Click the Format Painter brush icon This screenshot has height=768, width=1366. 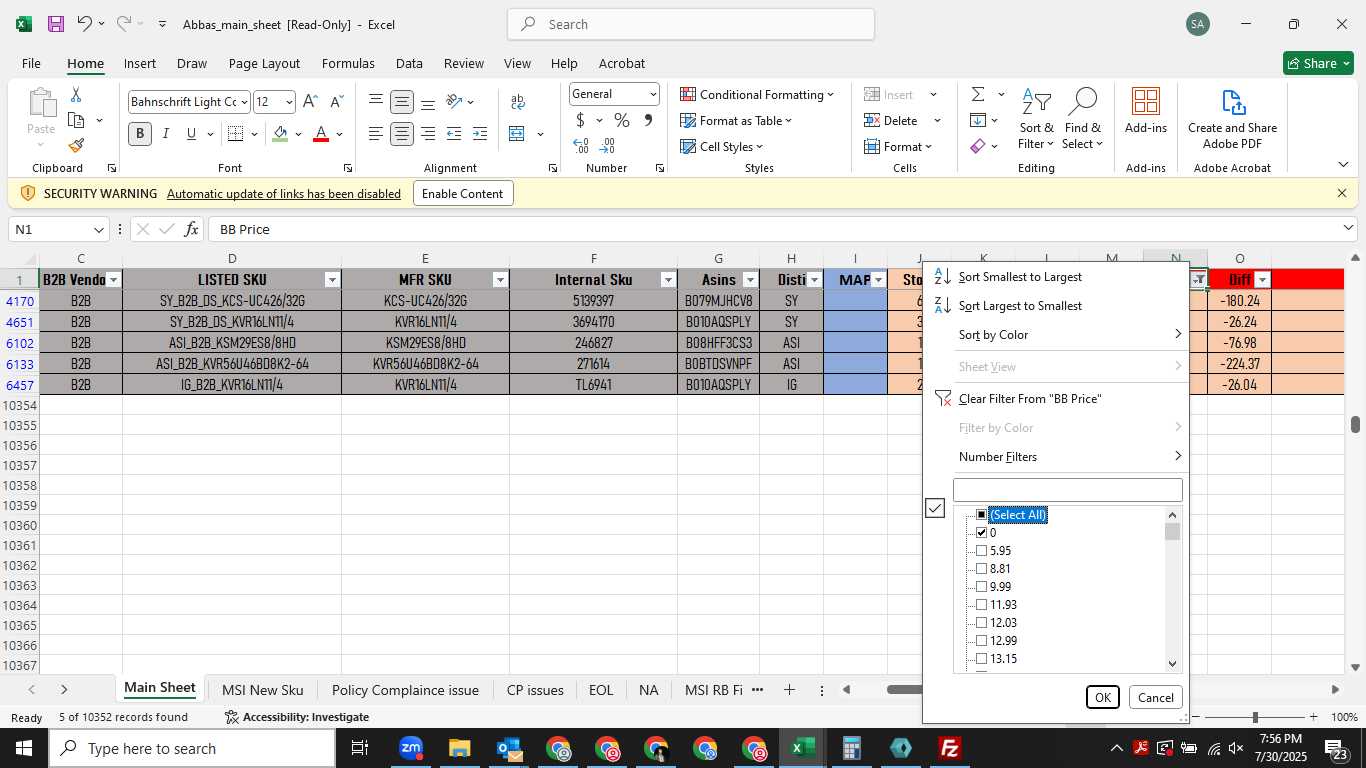tap(76, 145)
